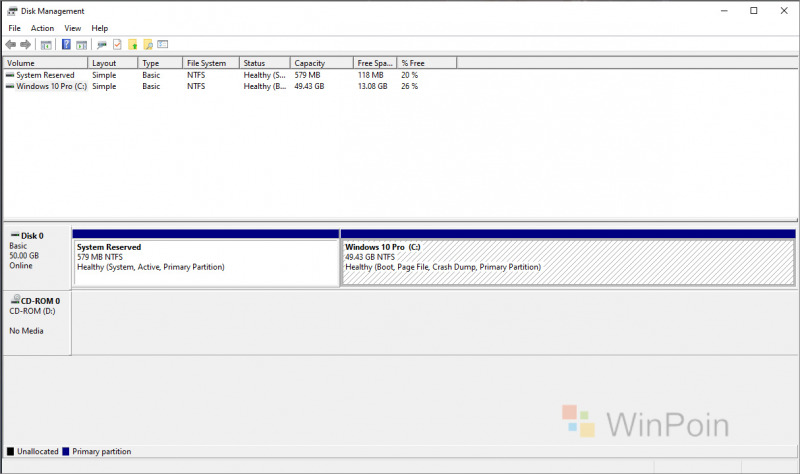Click the 49.43 GB capacity cell

click(309, 86)
